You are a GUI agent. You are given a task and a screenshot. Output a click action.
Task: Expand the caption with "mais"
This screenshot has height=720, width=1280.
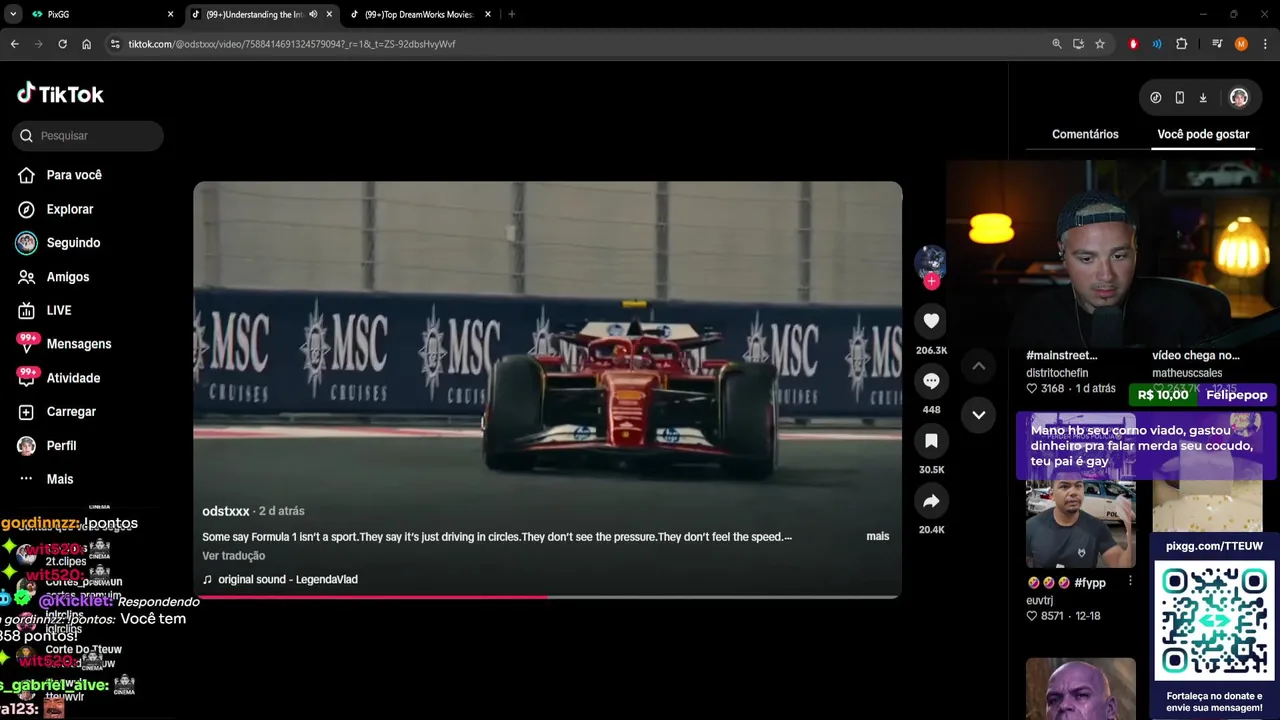point(877,537)
